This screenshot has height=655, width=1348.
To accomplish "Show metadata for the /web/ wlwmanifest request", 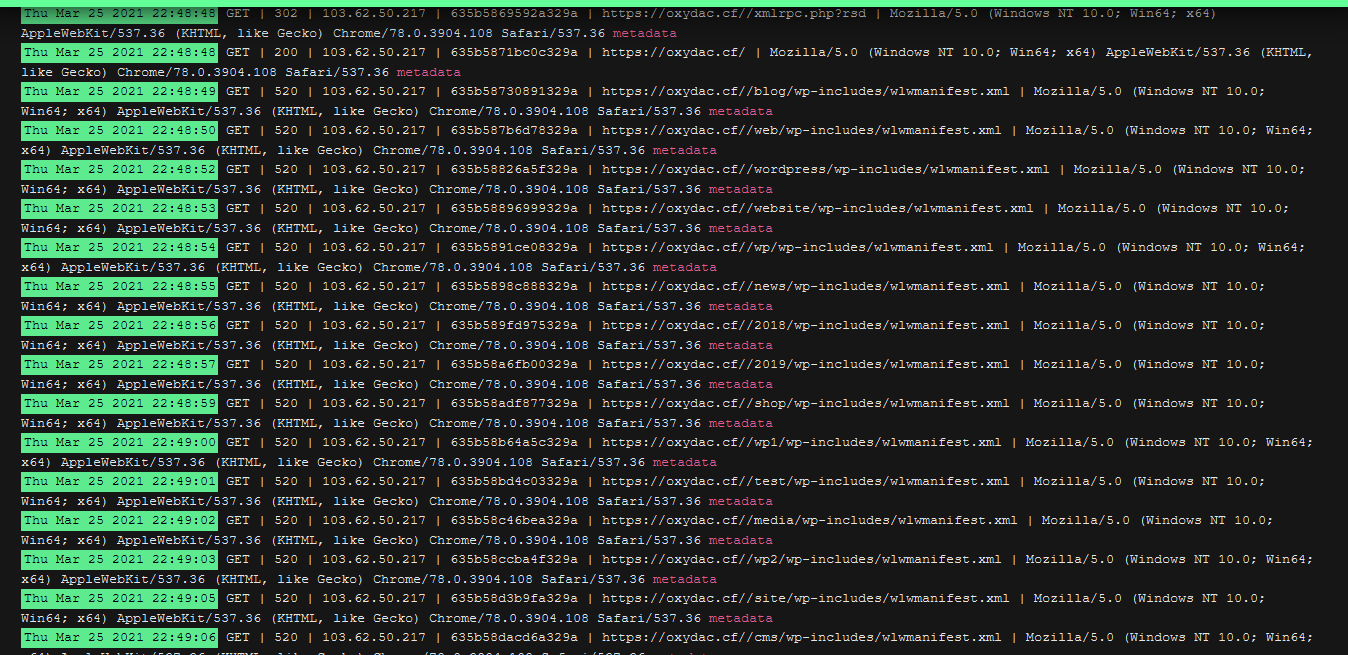I will pos(684,150).
